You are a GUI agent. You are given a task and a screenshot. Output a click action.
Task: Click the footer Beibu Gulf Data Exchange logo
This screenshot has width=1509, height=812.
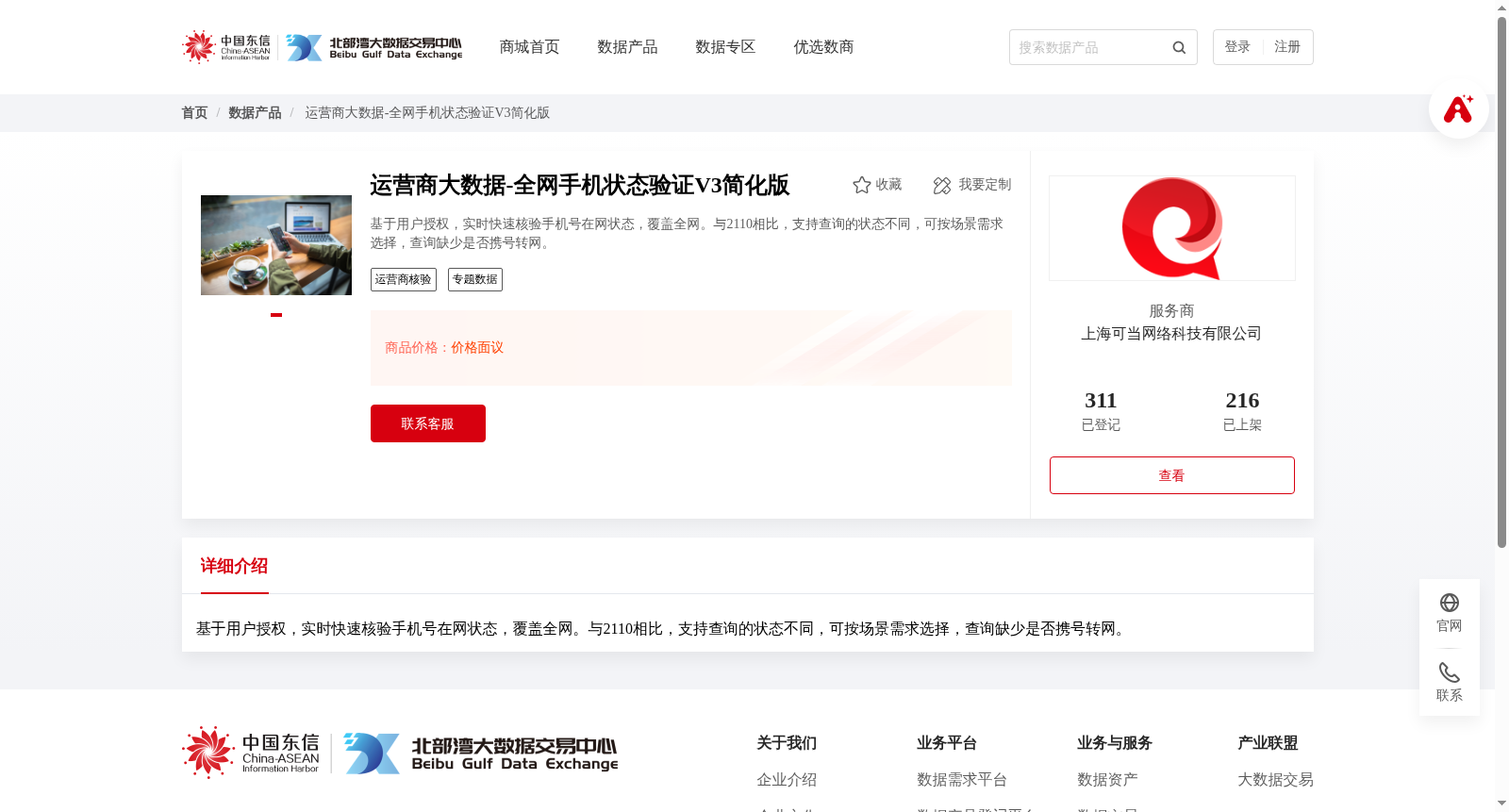tap(481, 754)
